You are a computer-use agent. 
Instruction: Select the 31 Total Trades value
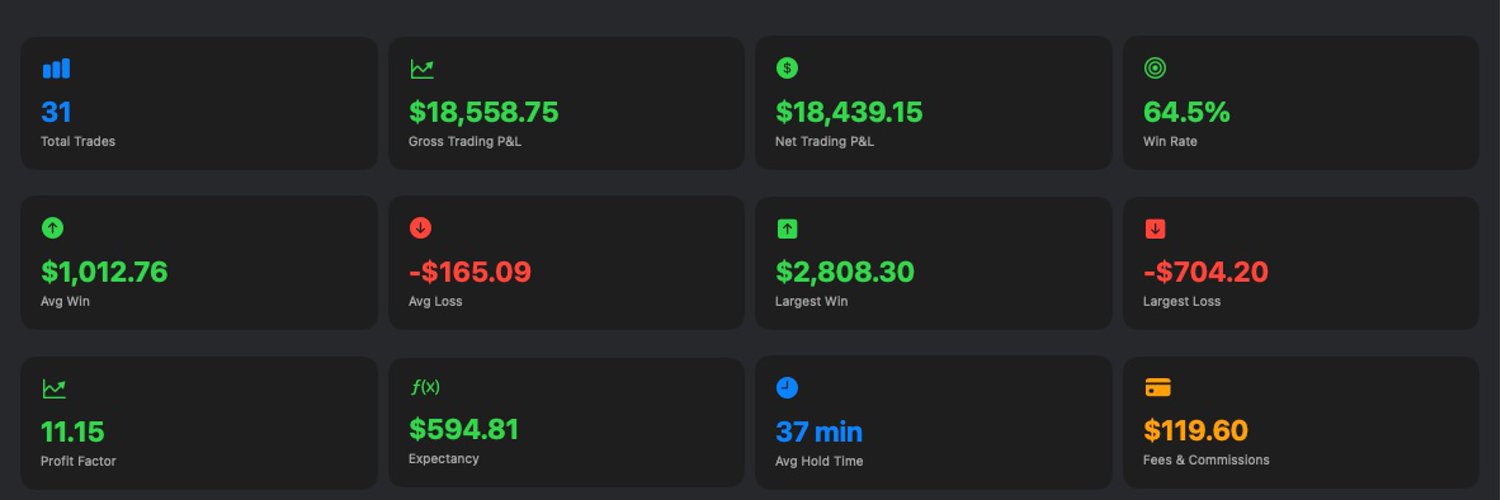pos(56,112)
